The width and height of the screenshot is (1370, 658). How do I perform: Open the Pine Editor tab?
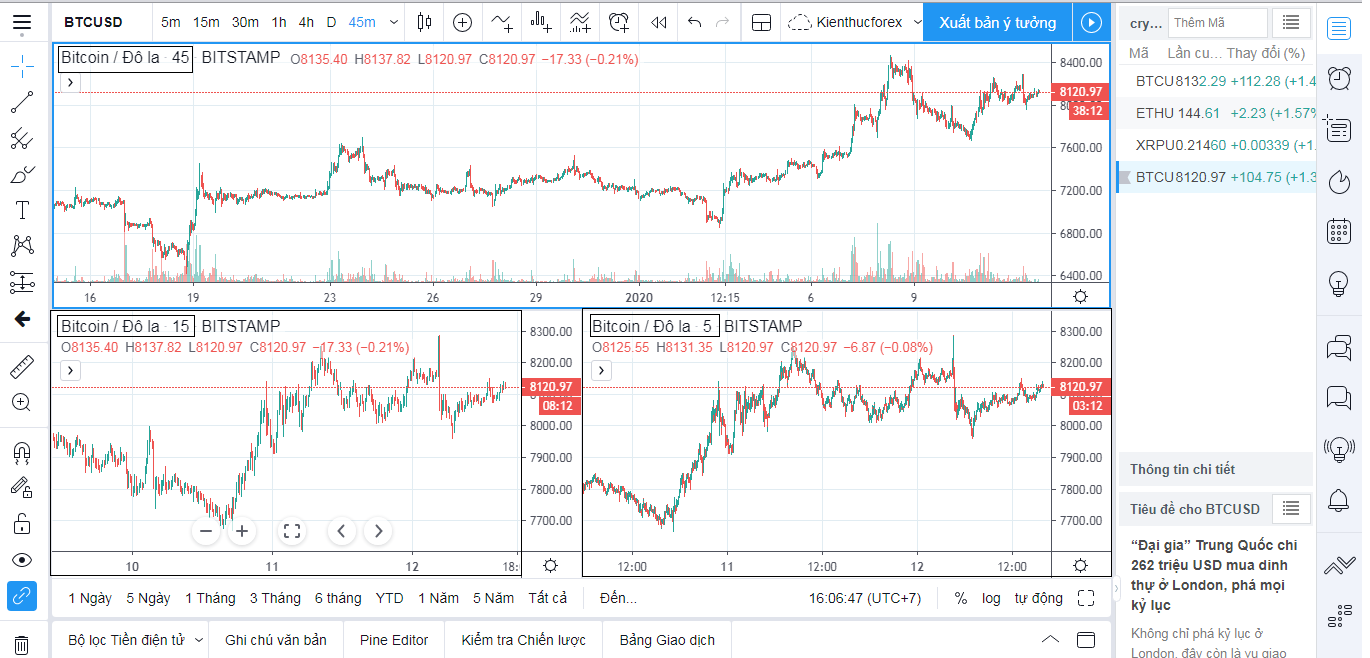[x=394, y=640]
